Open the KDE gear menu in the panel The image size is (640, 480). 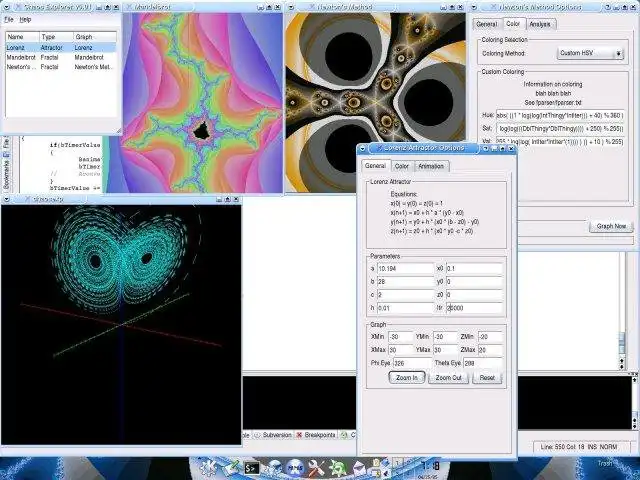(209, 467)
